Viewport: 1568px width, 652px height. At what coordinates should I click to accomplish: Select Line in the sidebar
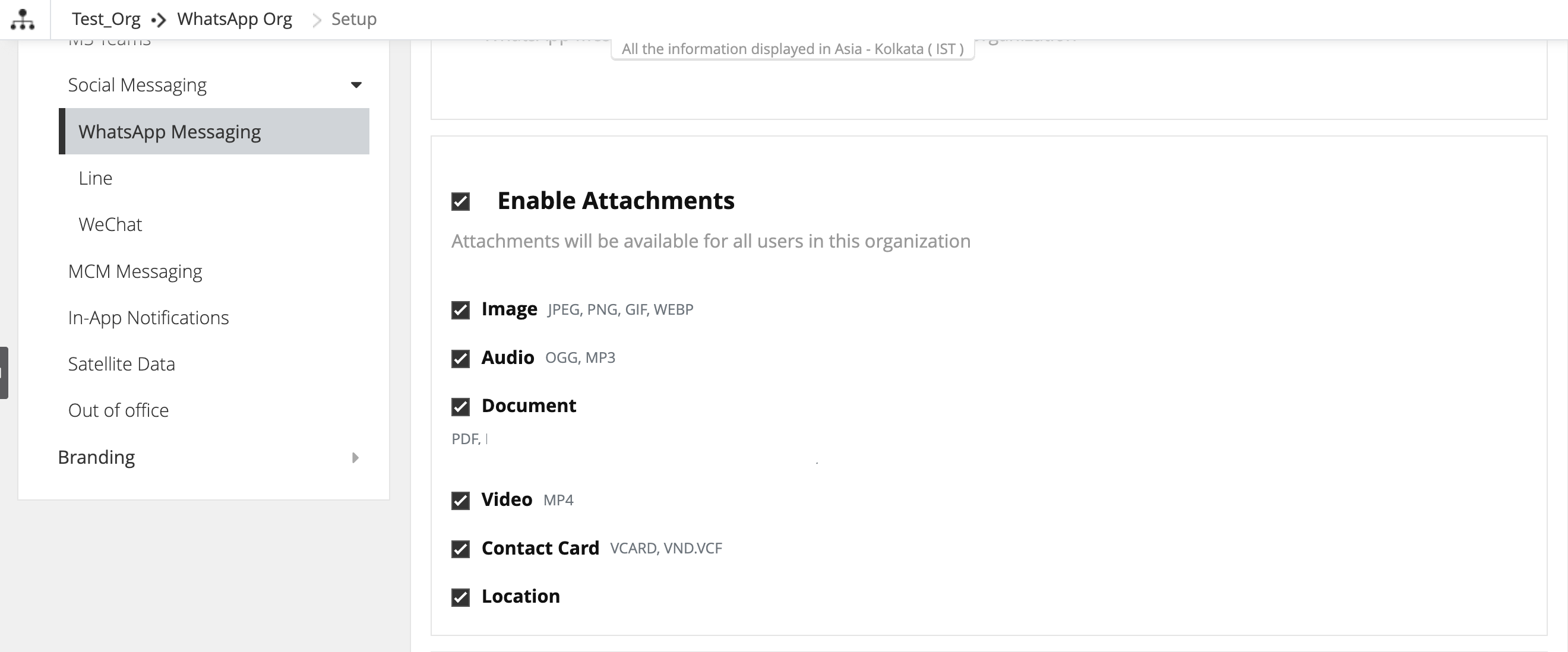click(x=96, y=178)
